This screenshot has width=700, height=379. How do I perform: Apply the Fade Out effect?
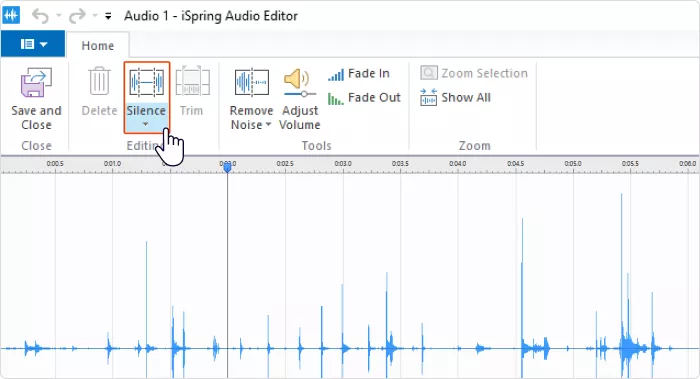(x=364, y=98)
